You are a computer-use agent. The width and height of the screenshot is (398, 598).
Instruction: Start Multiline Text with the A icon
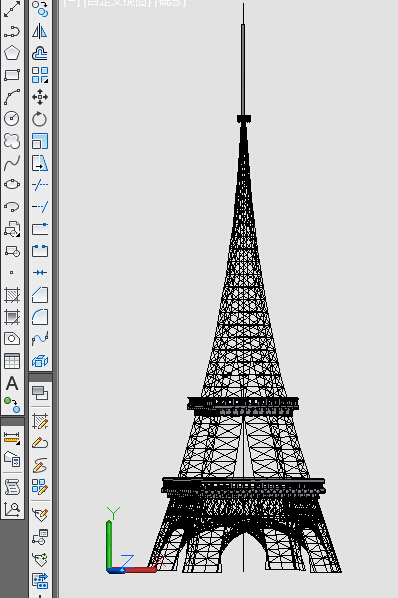pyautogui.click(x=12, y=383)
